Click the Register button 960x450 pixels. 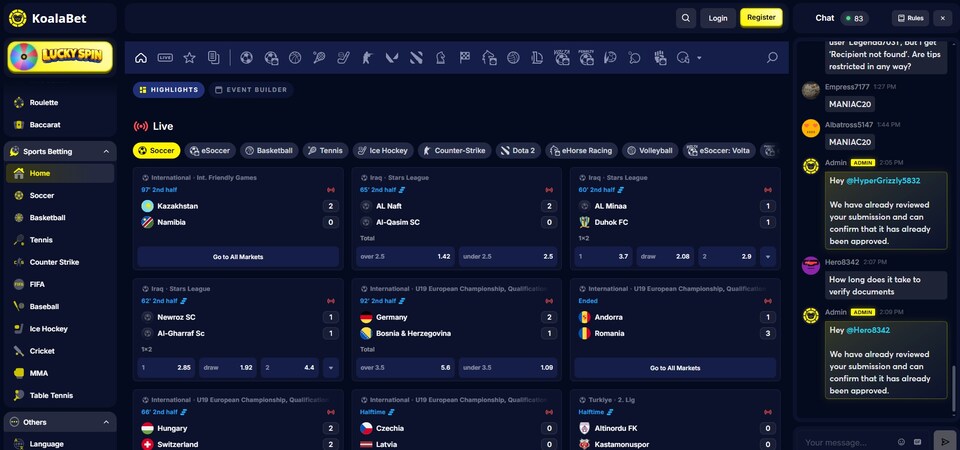pos(761,18)
